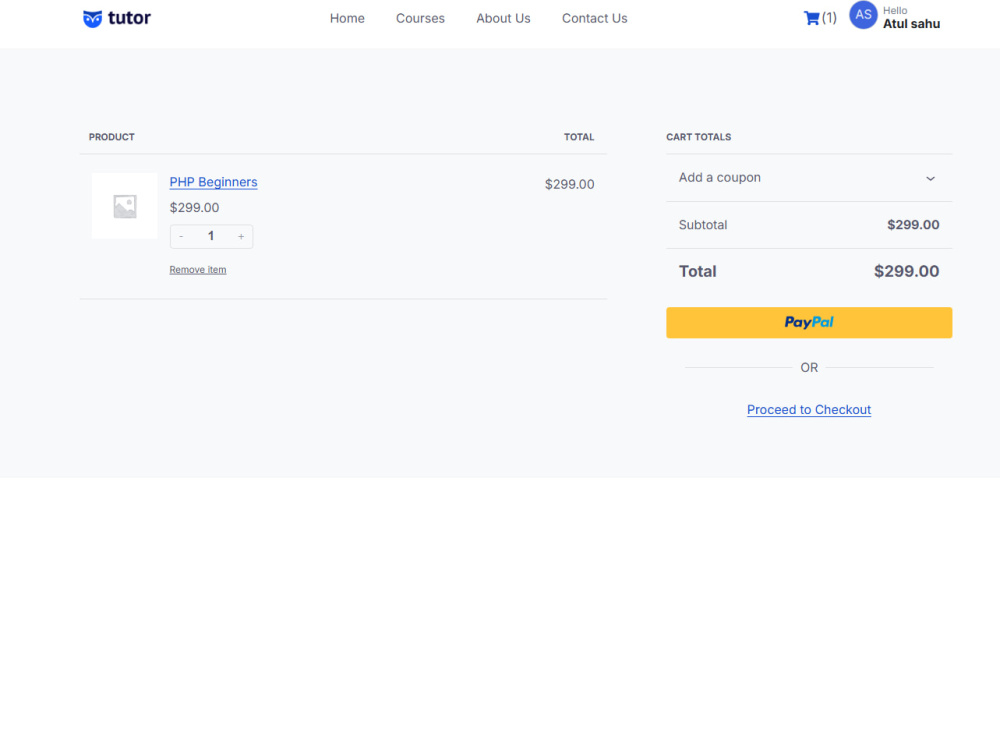Click the Total $299.00 amount in cart totals
Image resolution: width=1000 pixels, height=750 pixels.
906,271
